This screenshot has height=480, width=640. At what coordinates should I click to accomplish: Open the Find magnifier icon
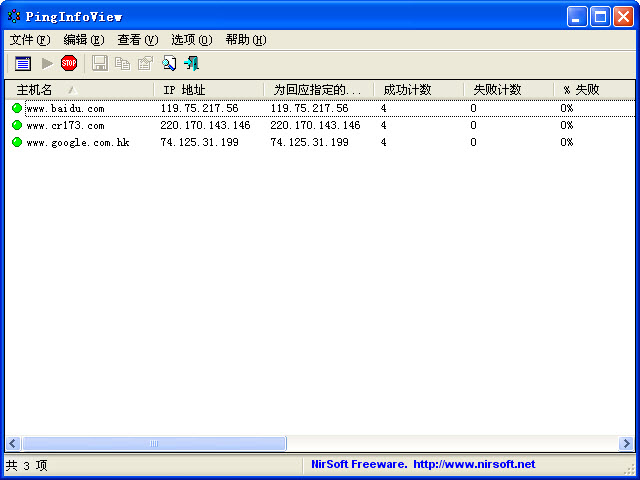click(x=169, y=64)
